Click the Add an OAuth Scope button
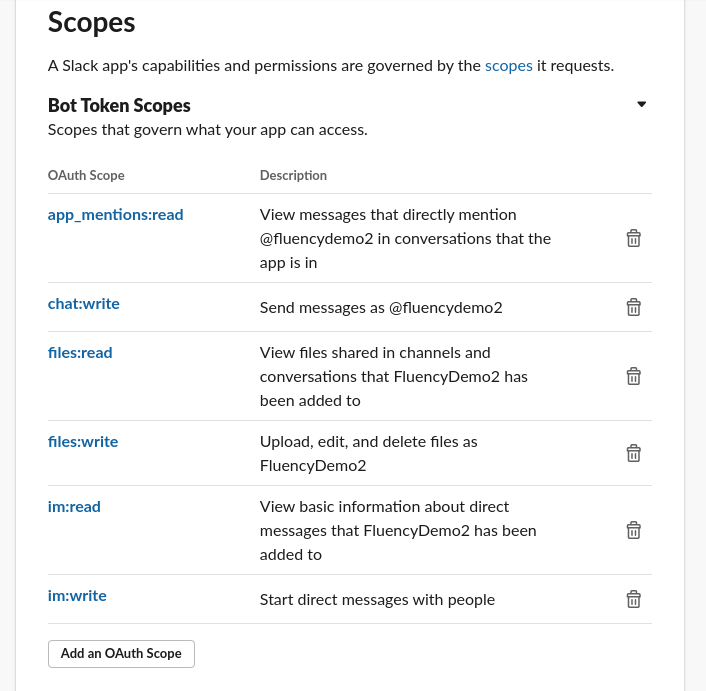 point(121,654)
